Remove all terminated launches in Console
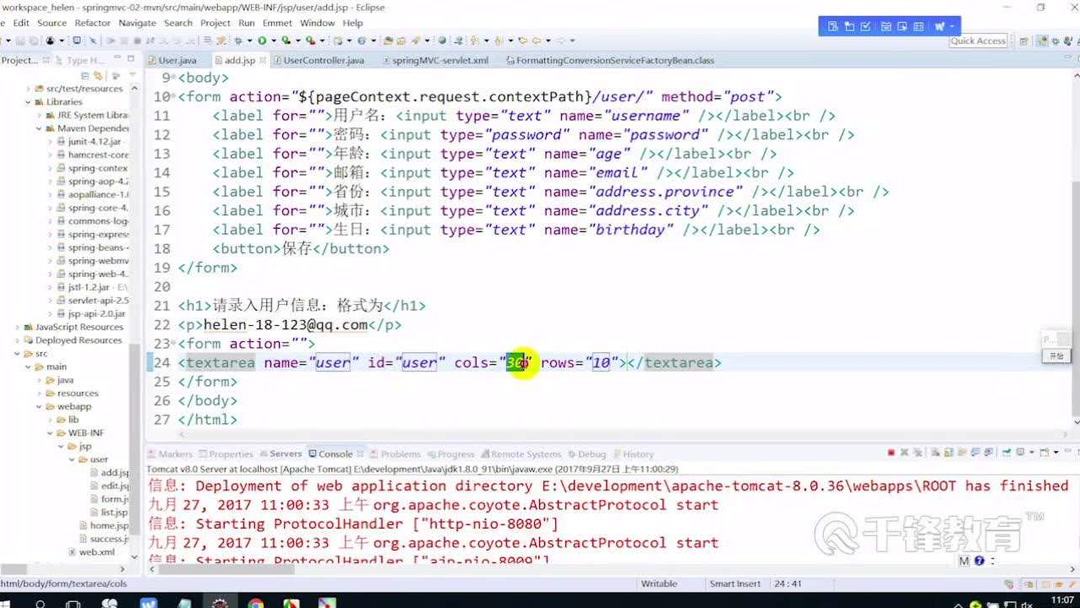This screenshot has width=1080, height=608. 918,452
